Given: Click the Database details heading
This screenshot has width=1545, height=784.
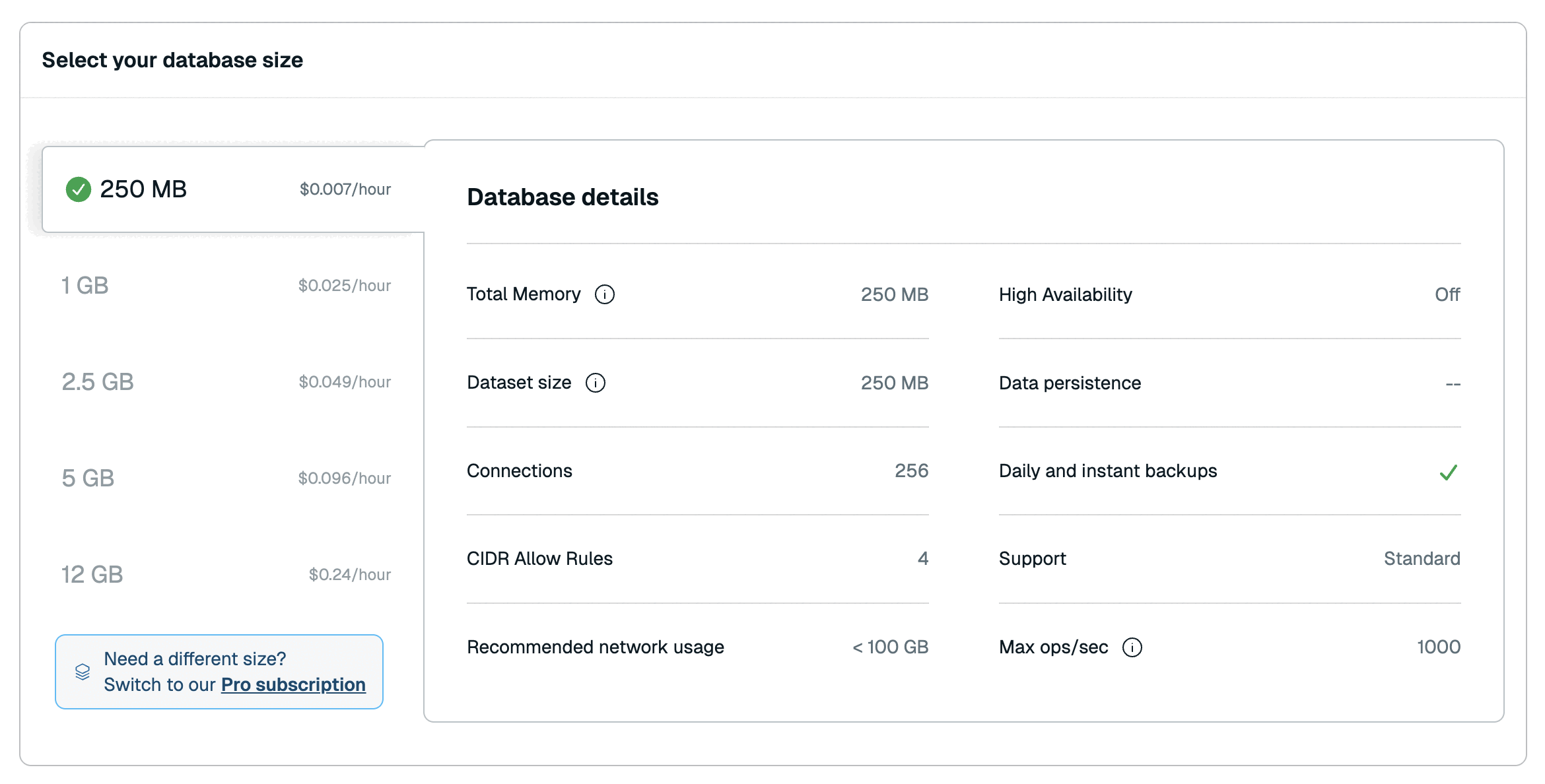Looking at the screenshot, I should click(x=563, y=197).
